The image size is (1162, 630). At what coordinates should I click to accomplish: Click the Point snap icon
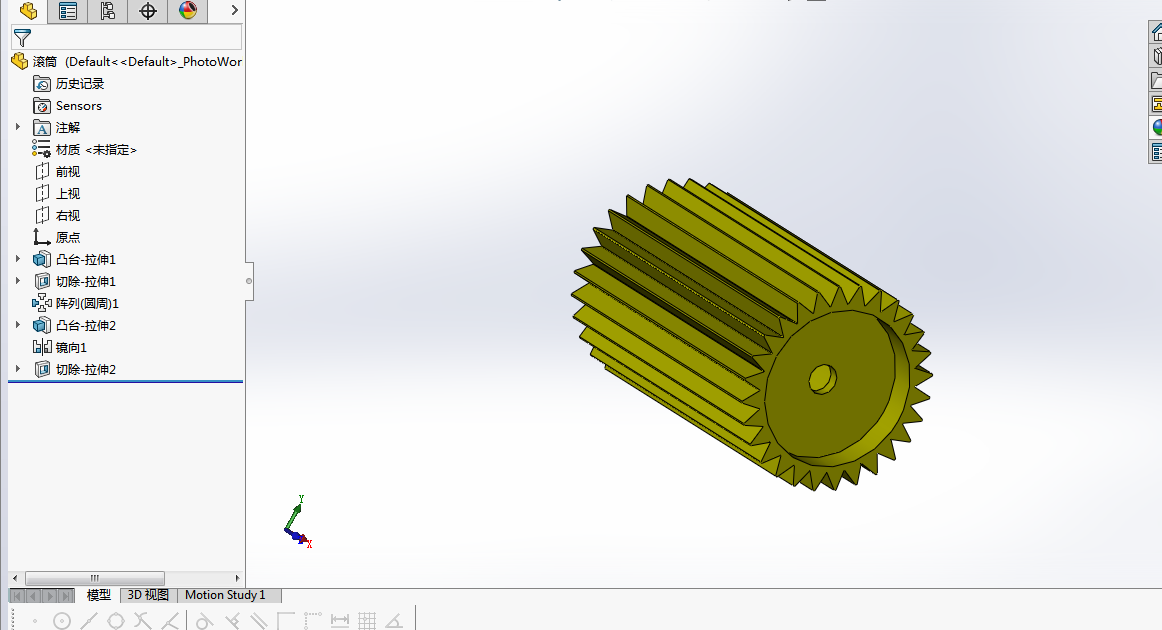pyautogui.click(x=35, y=621)
